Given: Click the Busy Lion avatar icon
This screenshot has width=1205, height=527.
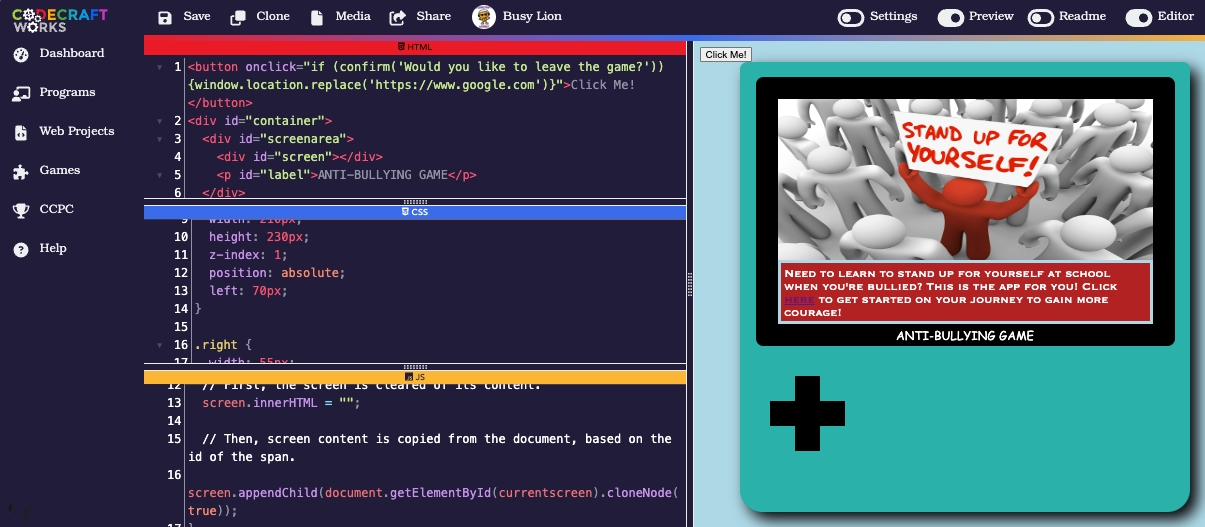Looking at the screenshot, I should tap(484, 17).
